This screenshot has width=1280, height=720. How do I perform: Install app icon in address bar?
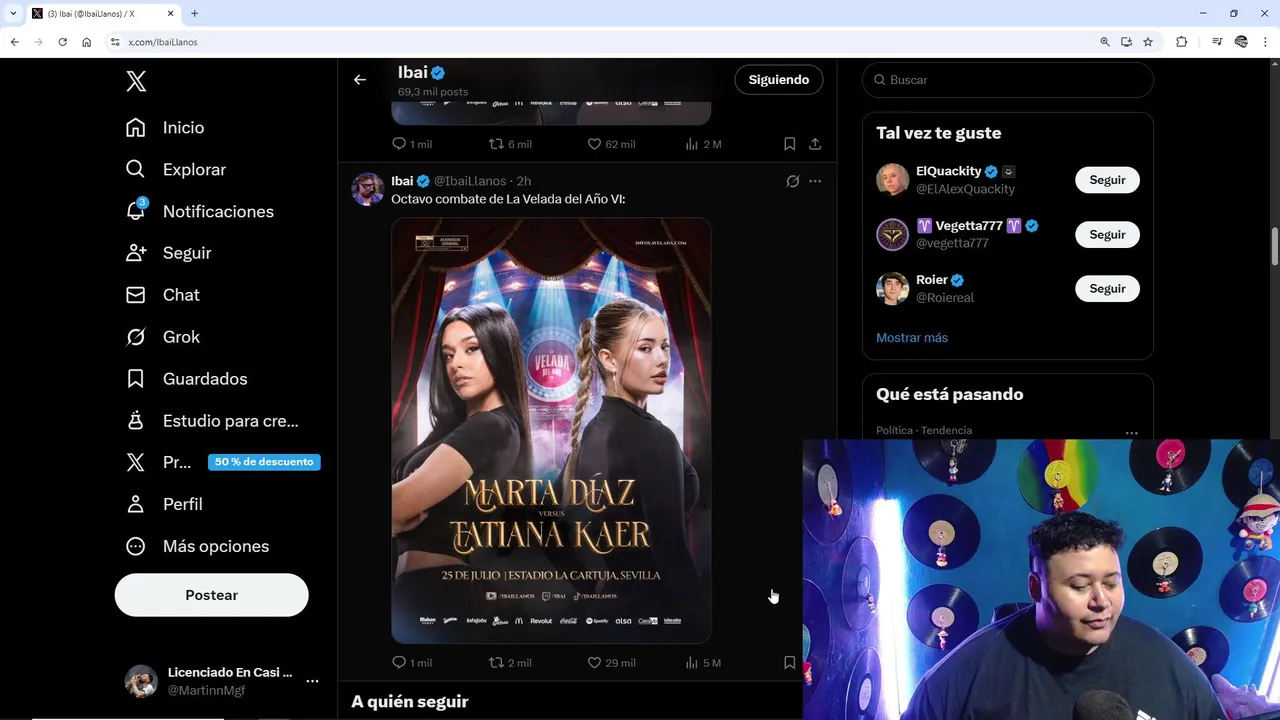click(x=1126, y=42)
